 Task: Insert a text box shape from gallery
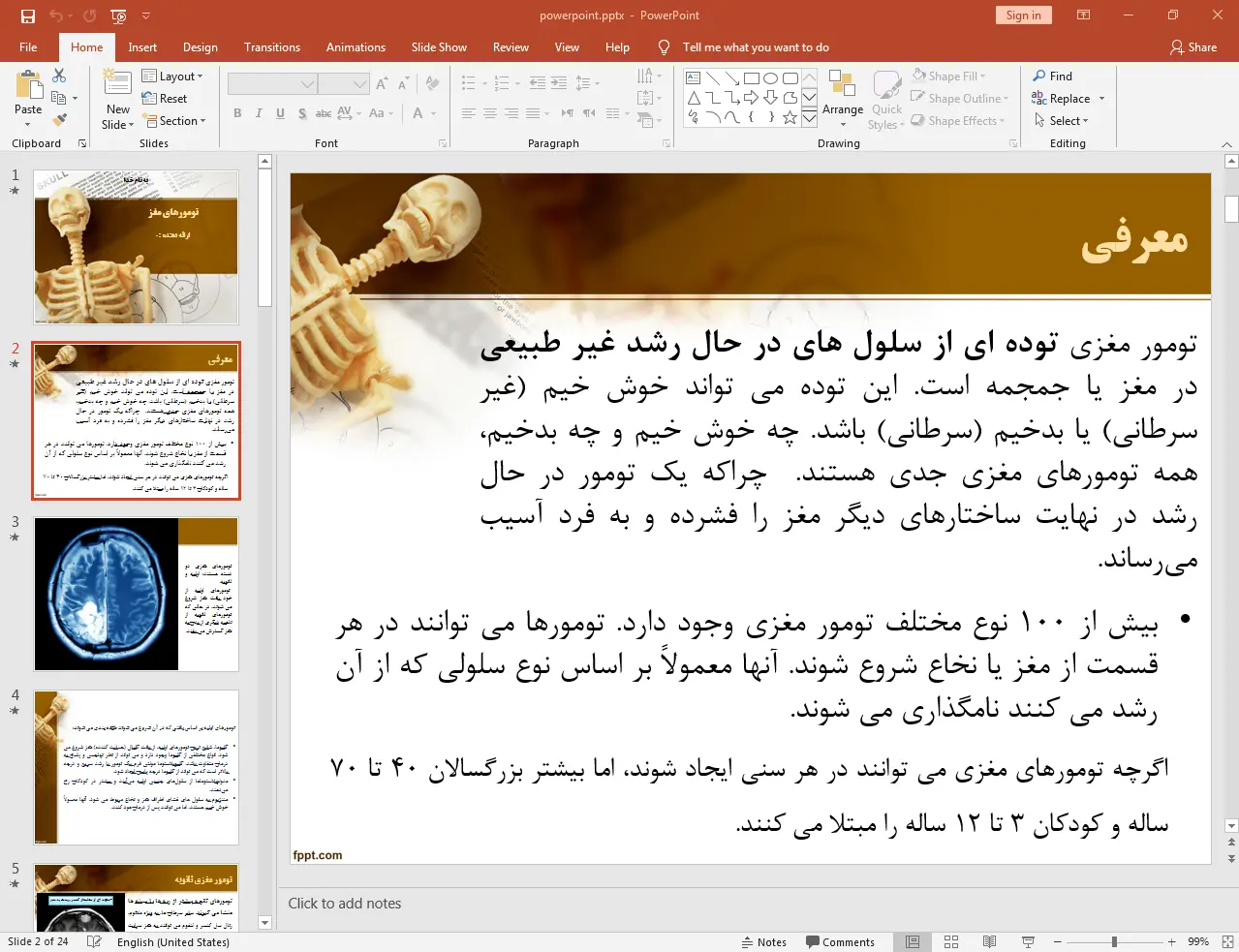click(694, 78)
